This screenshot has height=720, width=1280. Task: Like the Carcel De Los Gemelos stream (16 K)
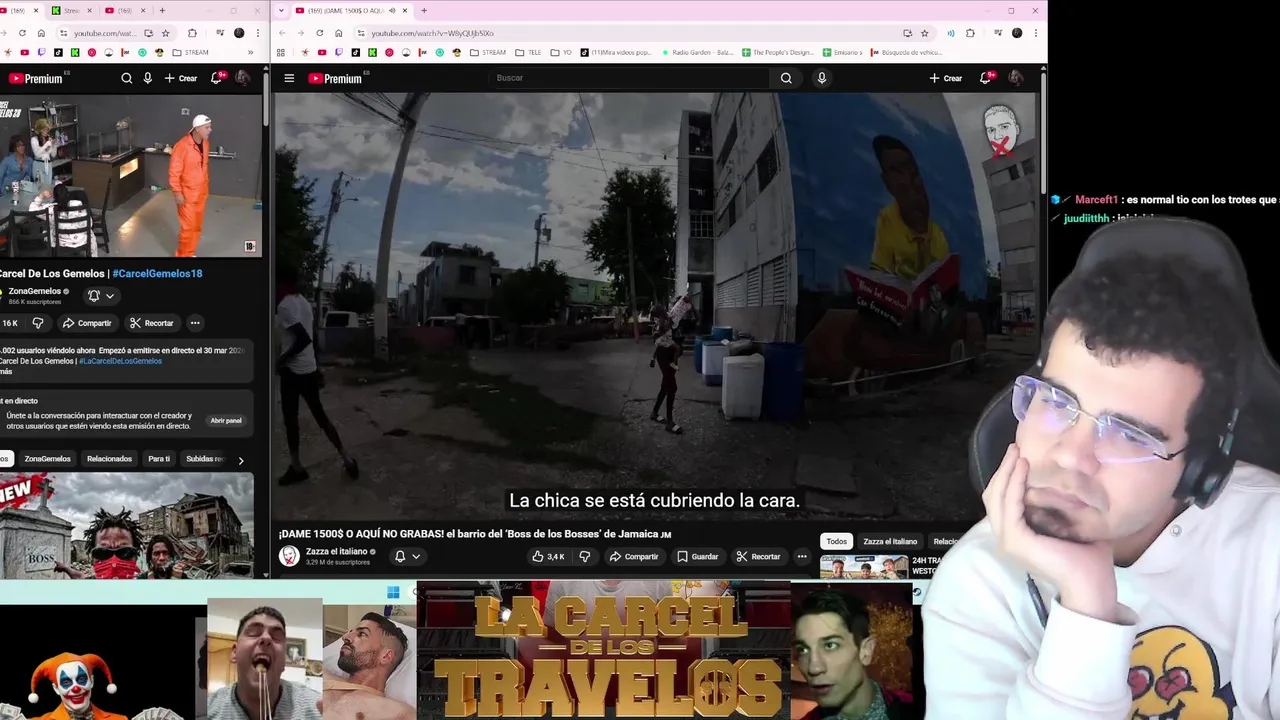(10, 323)
